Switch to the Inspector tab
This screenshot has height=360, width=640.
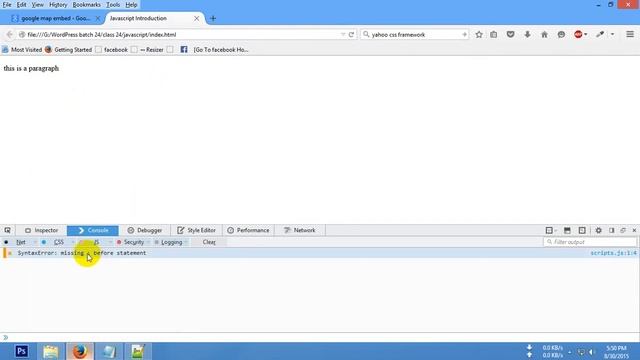click(x=42, y=230)
